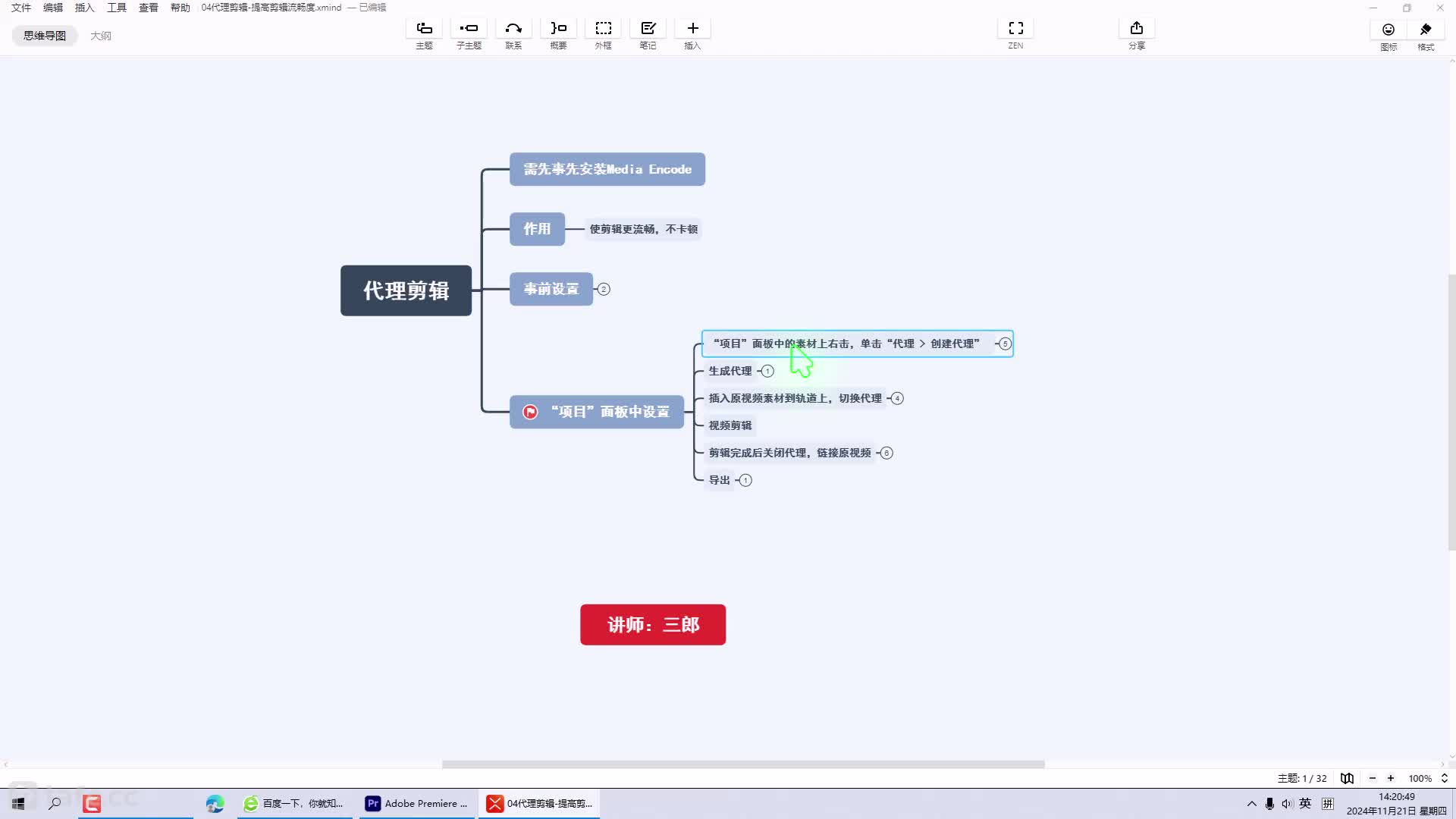This screenshot has height=819, width=1456.
Task: Open the map overview icon in status bar
Action: [1347, 778]
